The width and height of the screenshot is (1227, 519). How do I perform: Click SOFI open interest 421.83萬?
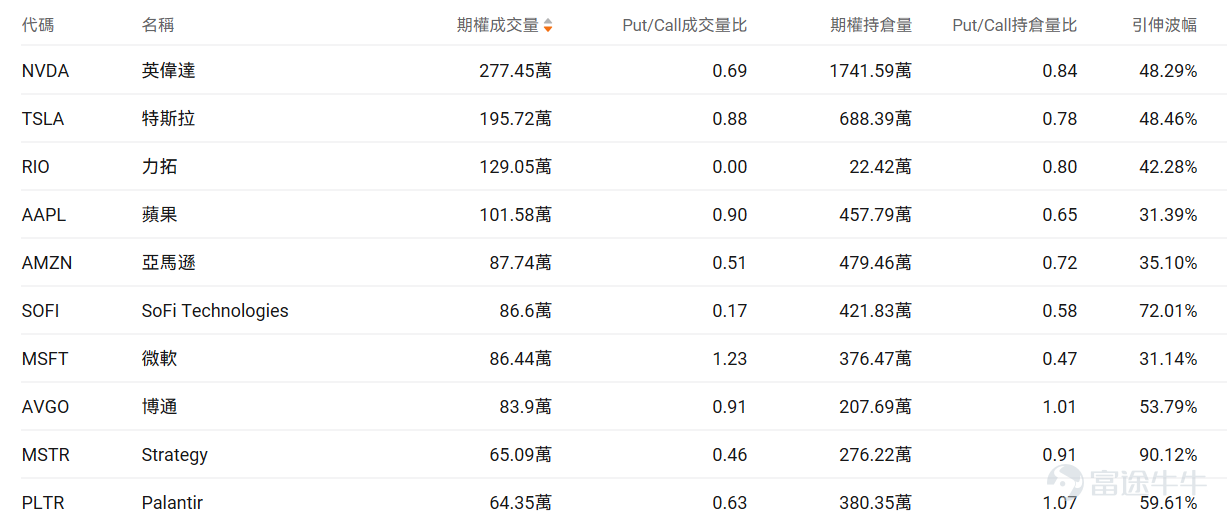click(875, 311)
